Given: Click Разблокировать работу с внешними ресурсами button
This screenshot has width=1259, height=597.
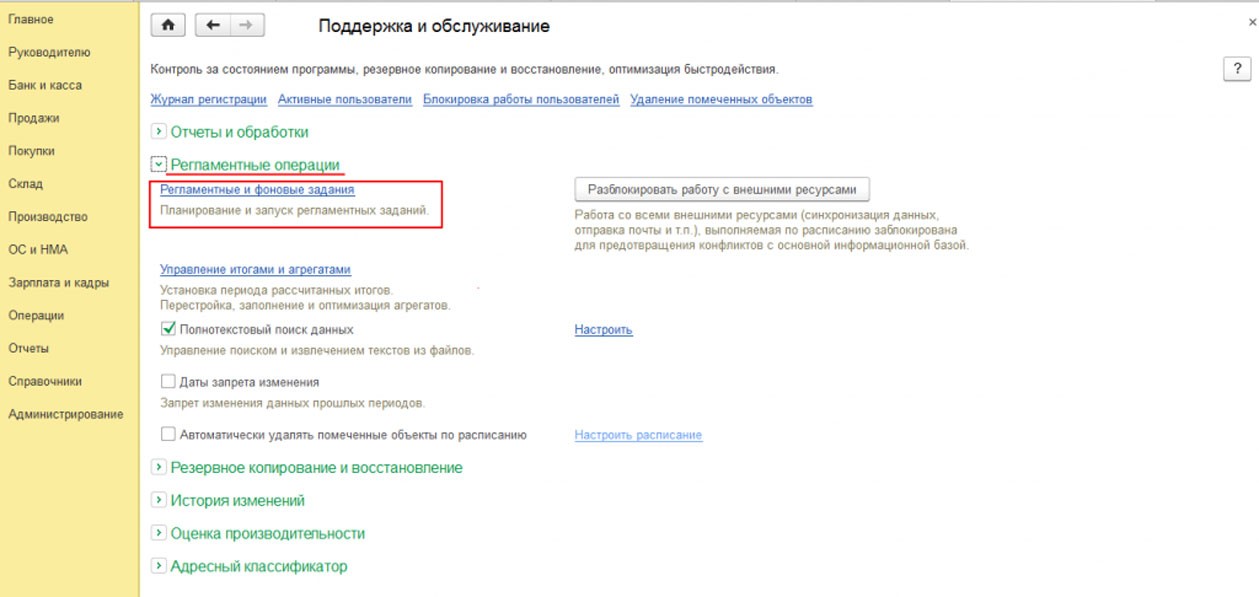Looking at the screenshot, I should pos(722,189).
